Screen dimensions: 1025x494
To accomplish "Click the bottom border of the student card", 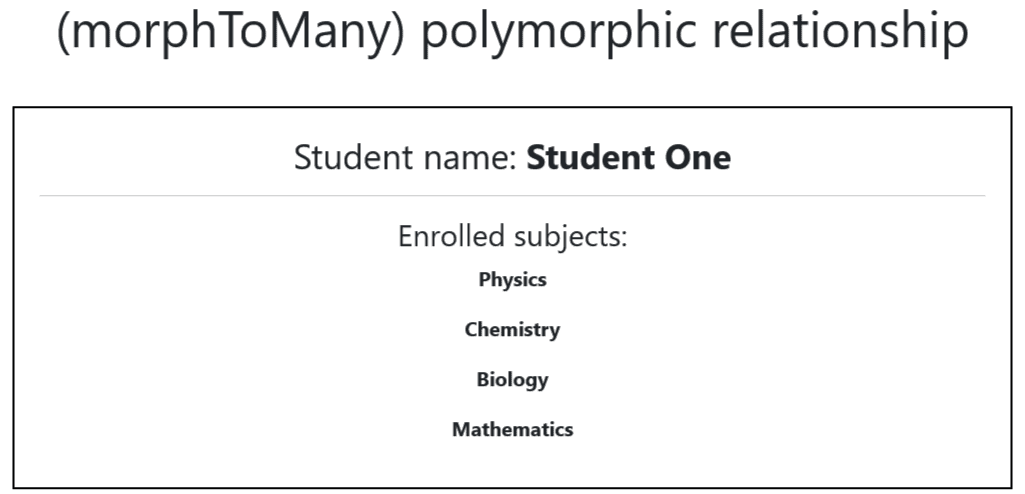I will tap(512, 488).
